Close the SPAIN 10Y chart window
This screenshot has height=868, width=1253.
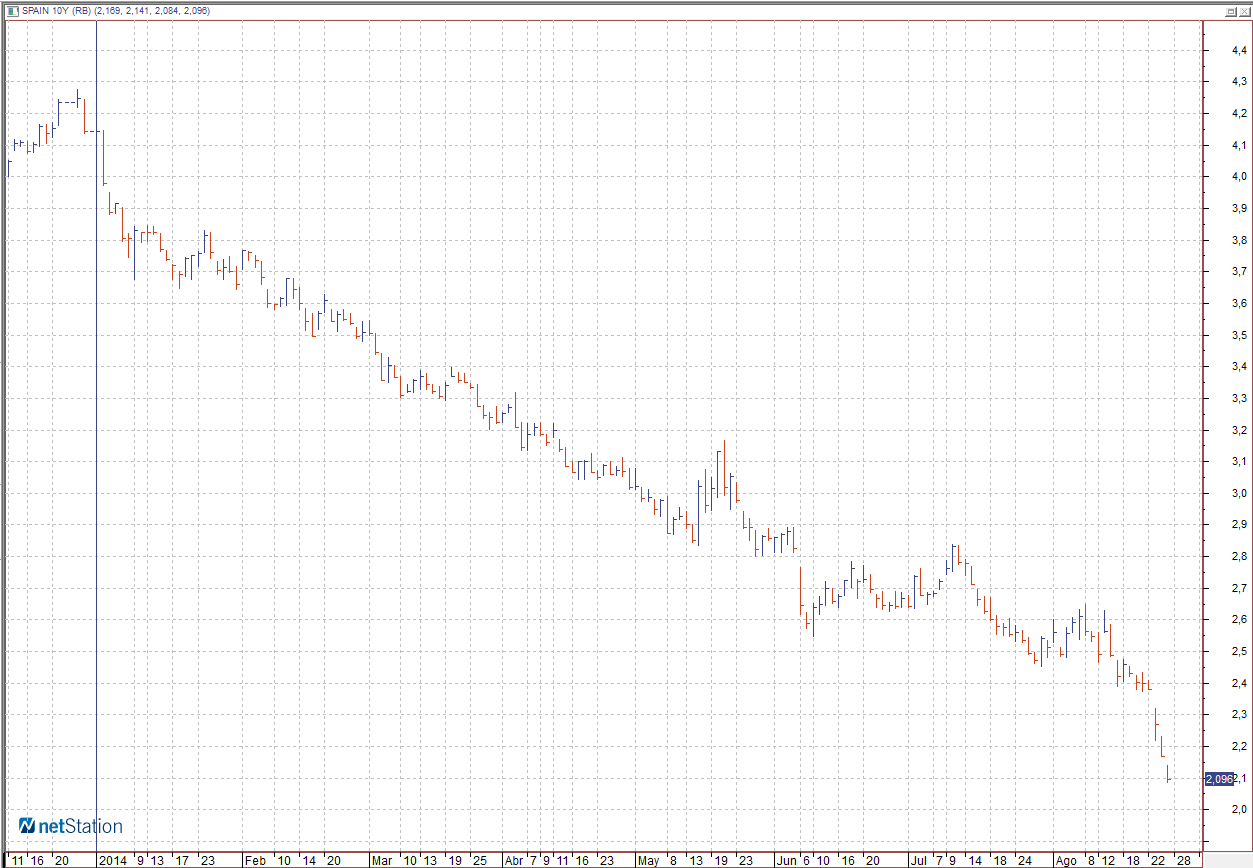point(1244,10)
